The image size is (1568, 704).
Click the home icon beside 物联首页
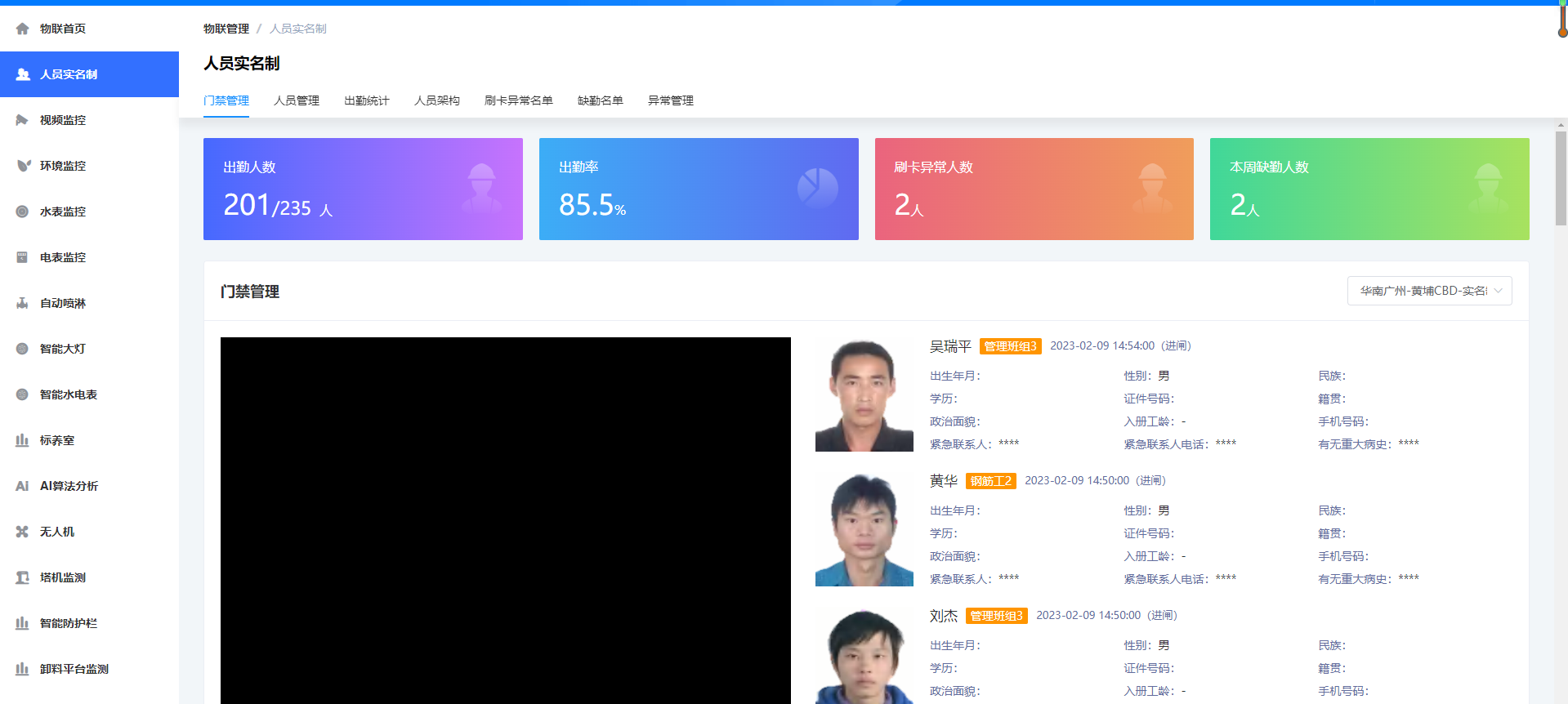pos(22,29)
